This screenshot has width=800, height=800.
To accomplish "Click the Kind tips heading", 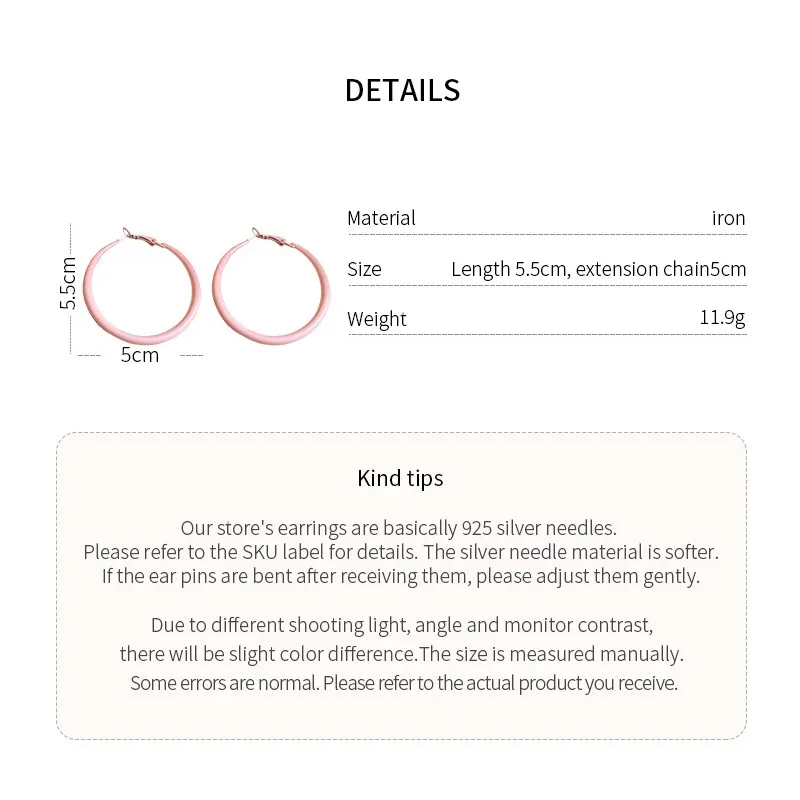I will pos(400,478).
